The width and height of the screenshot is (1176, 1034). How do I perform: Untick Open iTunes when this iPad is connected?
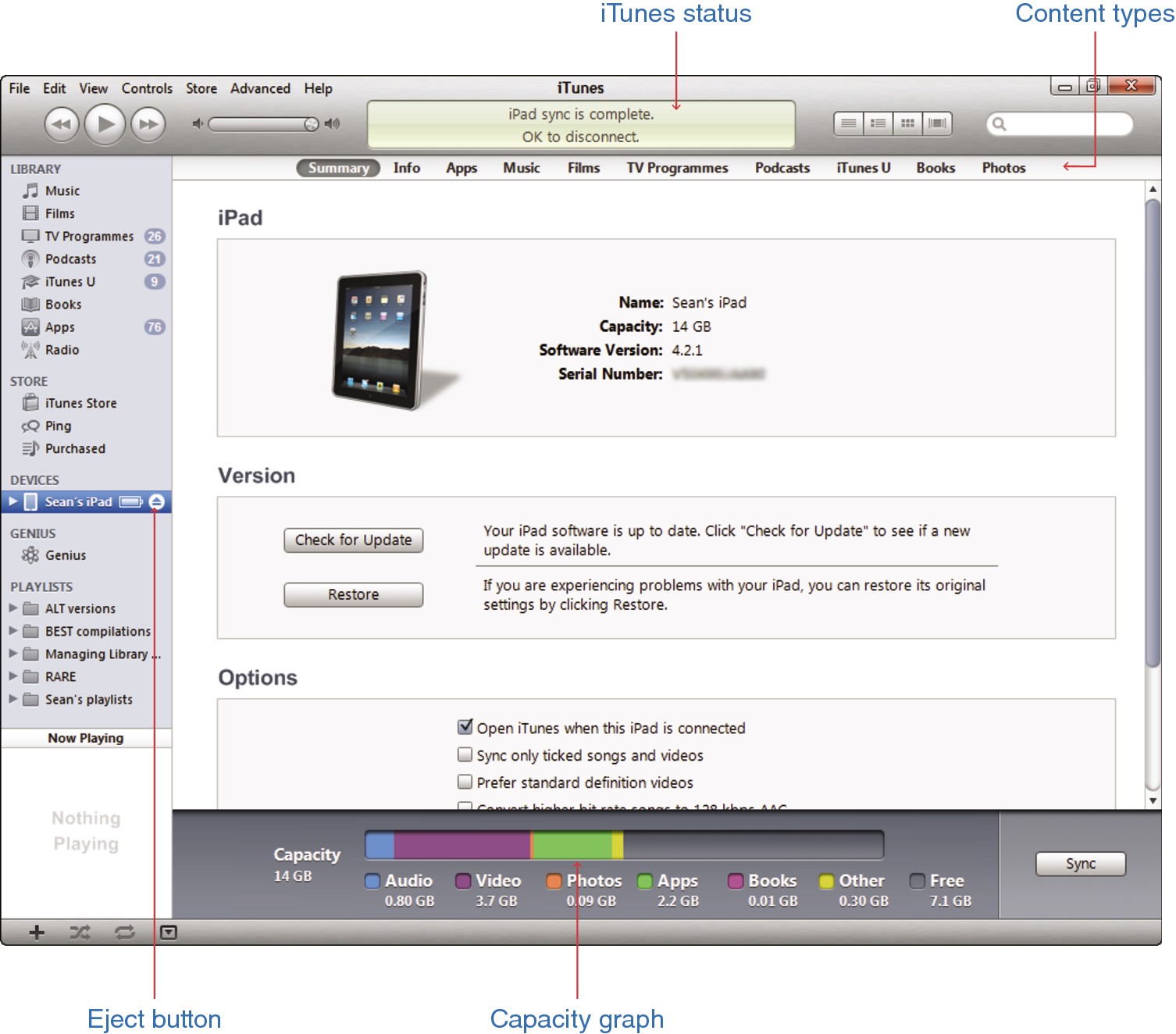(465, 727)
